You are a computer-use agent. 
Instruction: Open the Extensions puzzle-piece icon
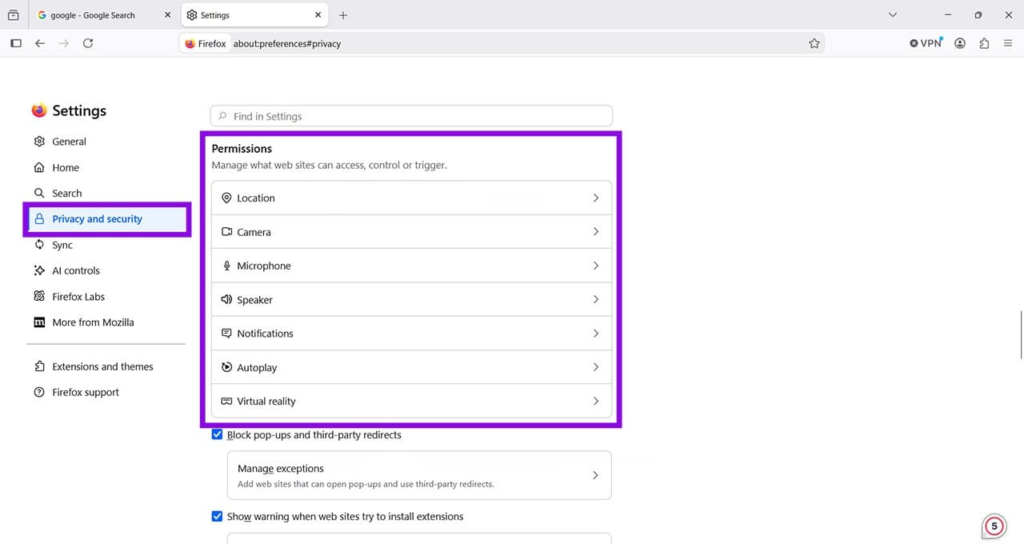(984, 44)
